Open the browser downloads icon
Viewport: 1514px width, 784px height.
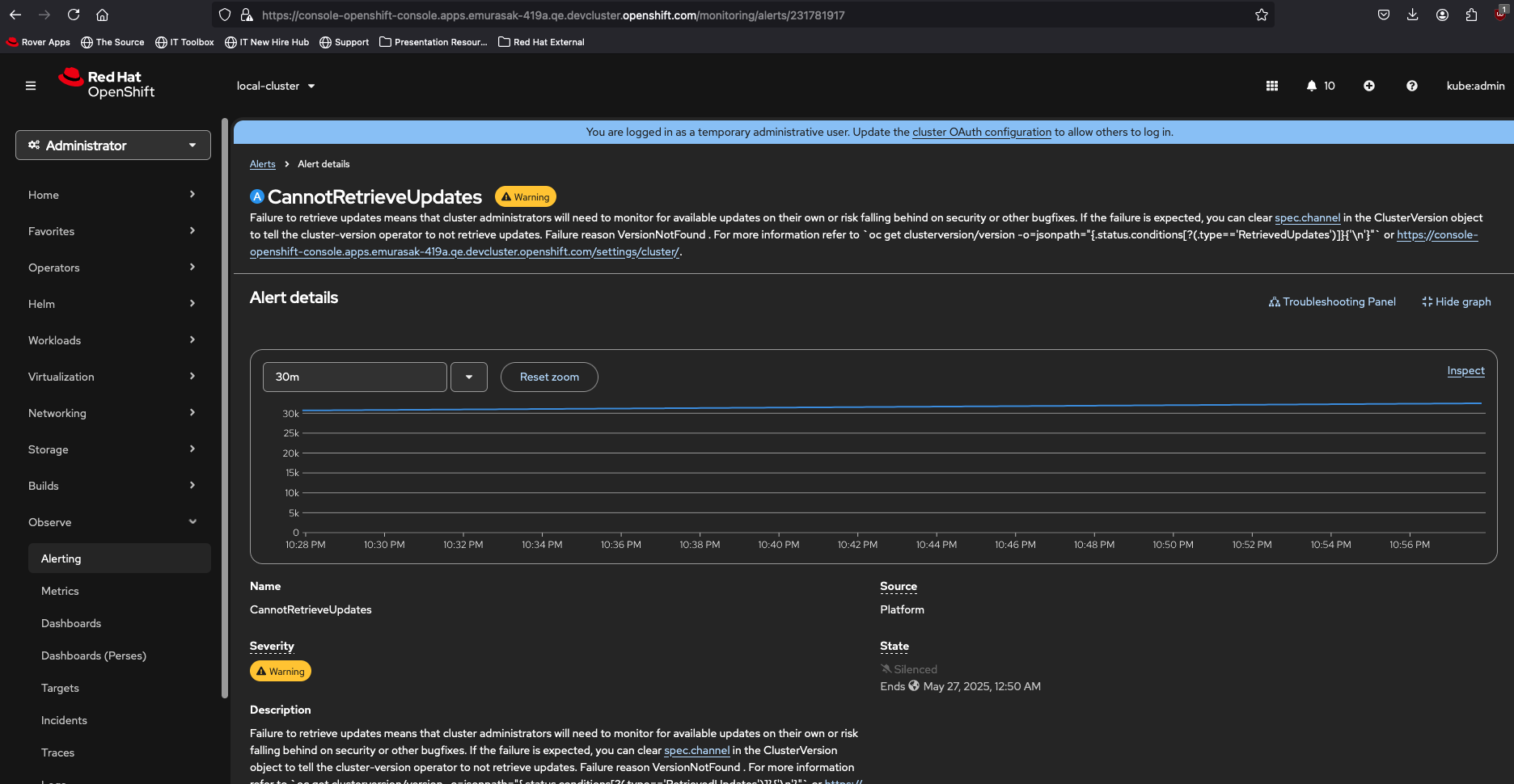click(1412, 15)
